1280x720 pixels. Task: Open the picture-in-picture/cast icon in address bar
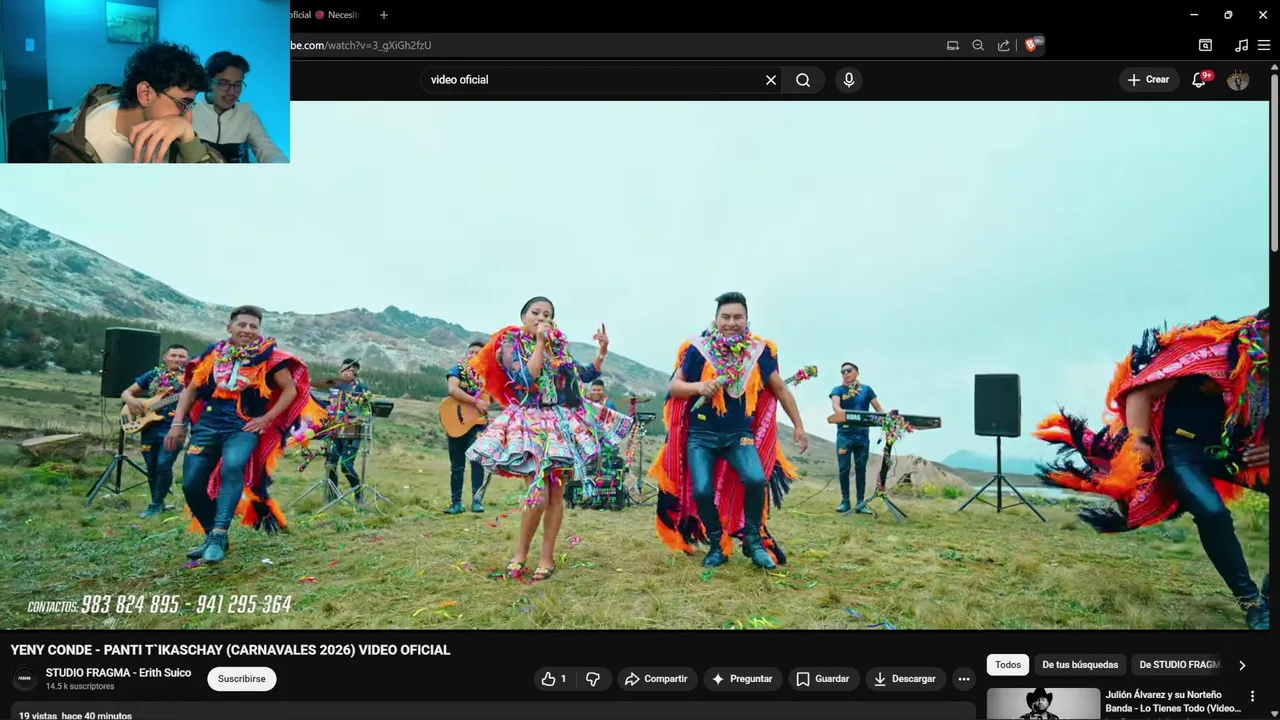(x=953, y=45)
